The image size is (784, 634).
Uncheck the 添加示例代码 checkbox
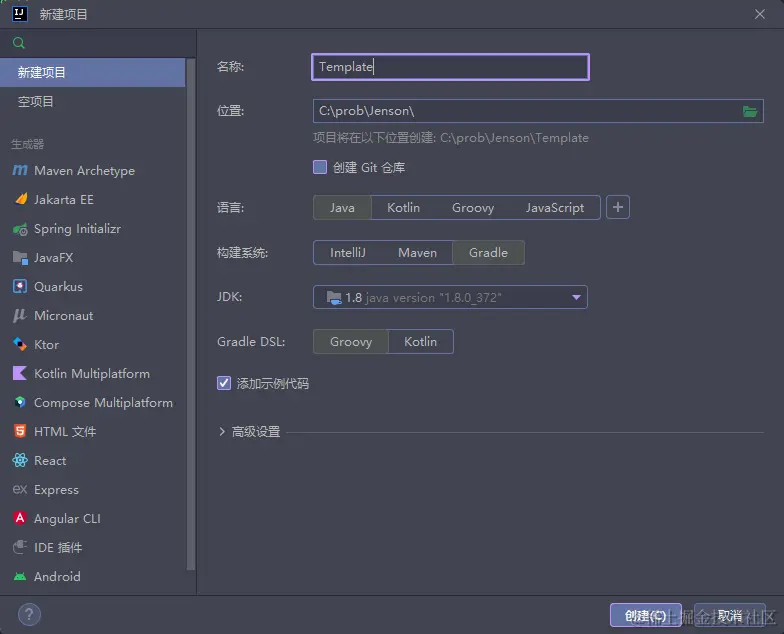click(224, 383)
